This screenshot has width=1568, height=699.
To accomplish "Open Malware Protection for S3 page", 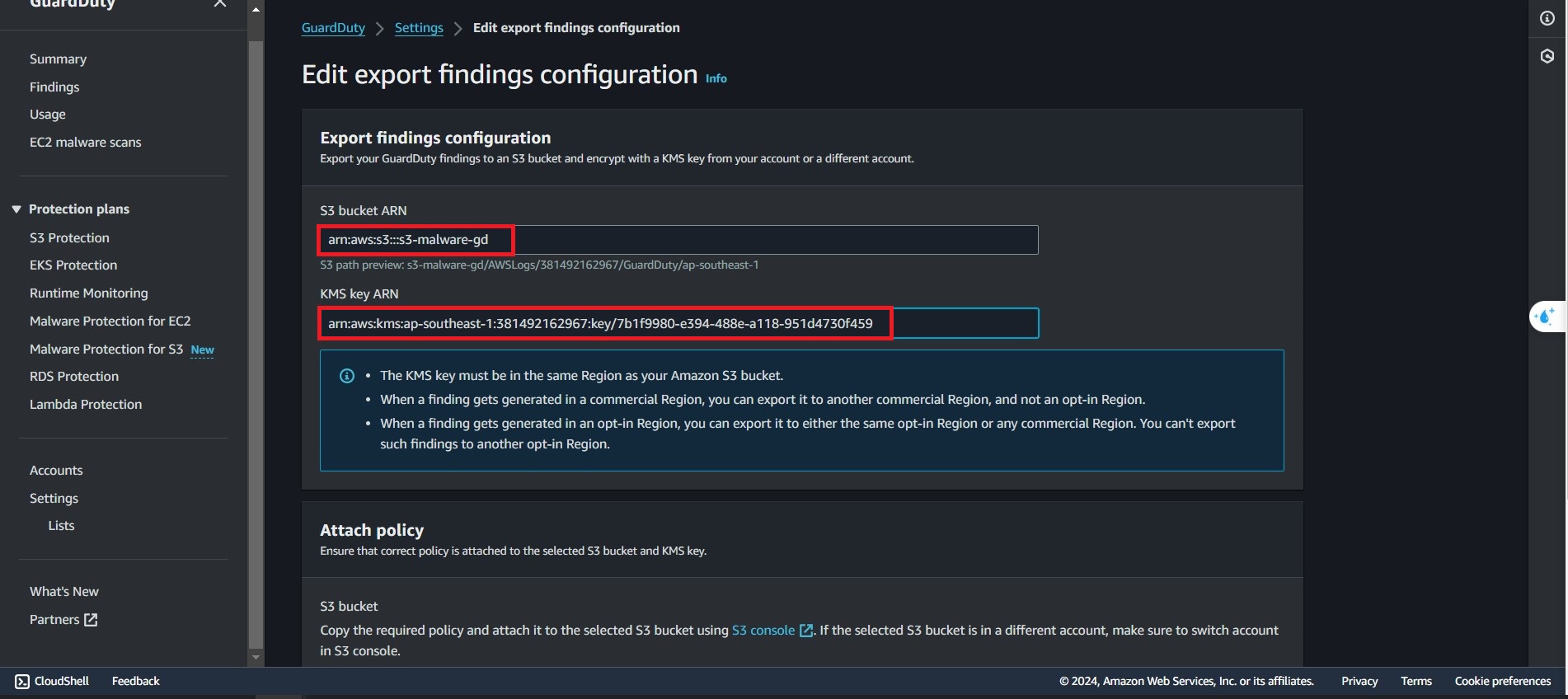I will tap(106, 349).
